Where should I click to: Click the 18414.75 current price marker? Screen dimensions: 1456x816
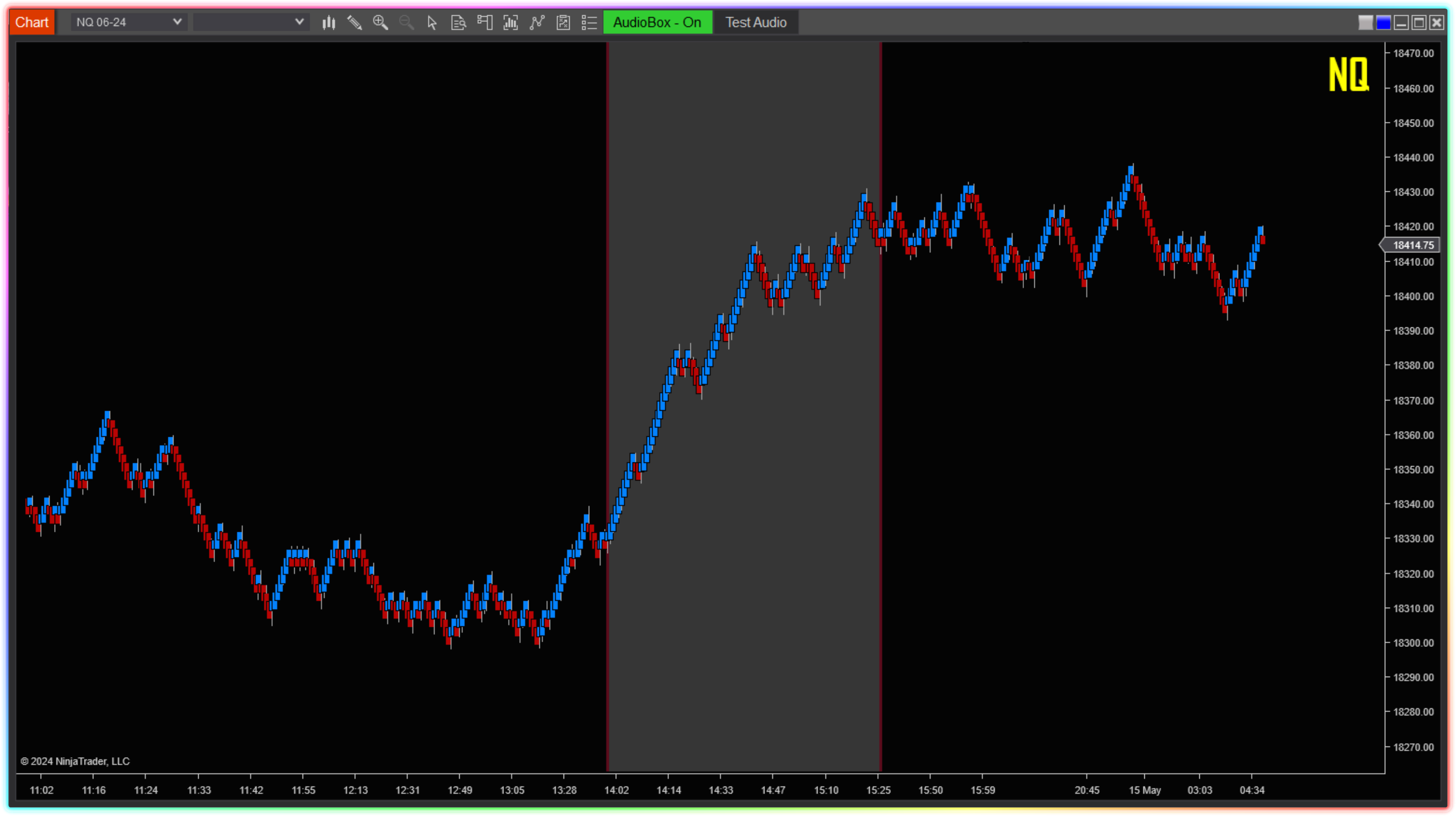1413,245
